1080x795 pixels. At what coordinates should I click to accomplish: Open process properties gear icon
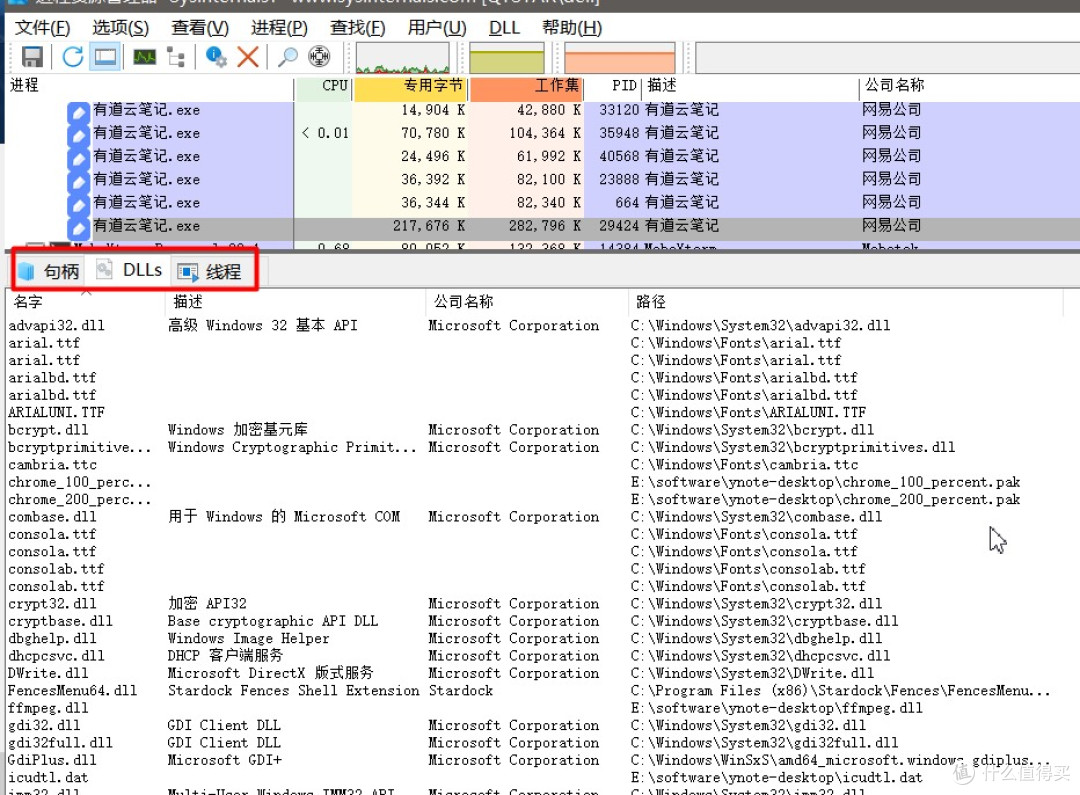216,57
